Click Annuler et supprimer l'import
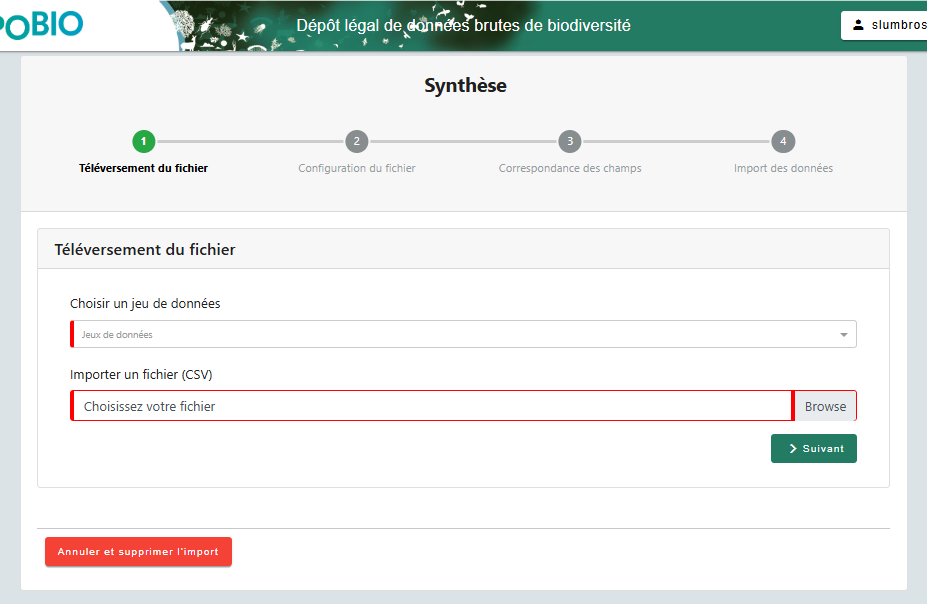Image resolution: width=927 pixels, height=604 pixels. click(x=138, y=551)
